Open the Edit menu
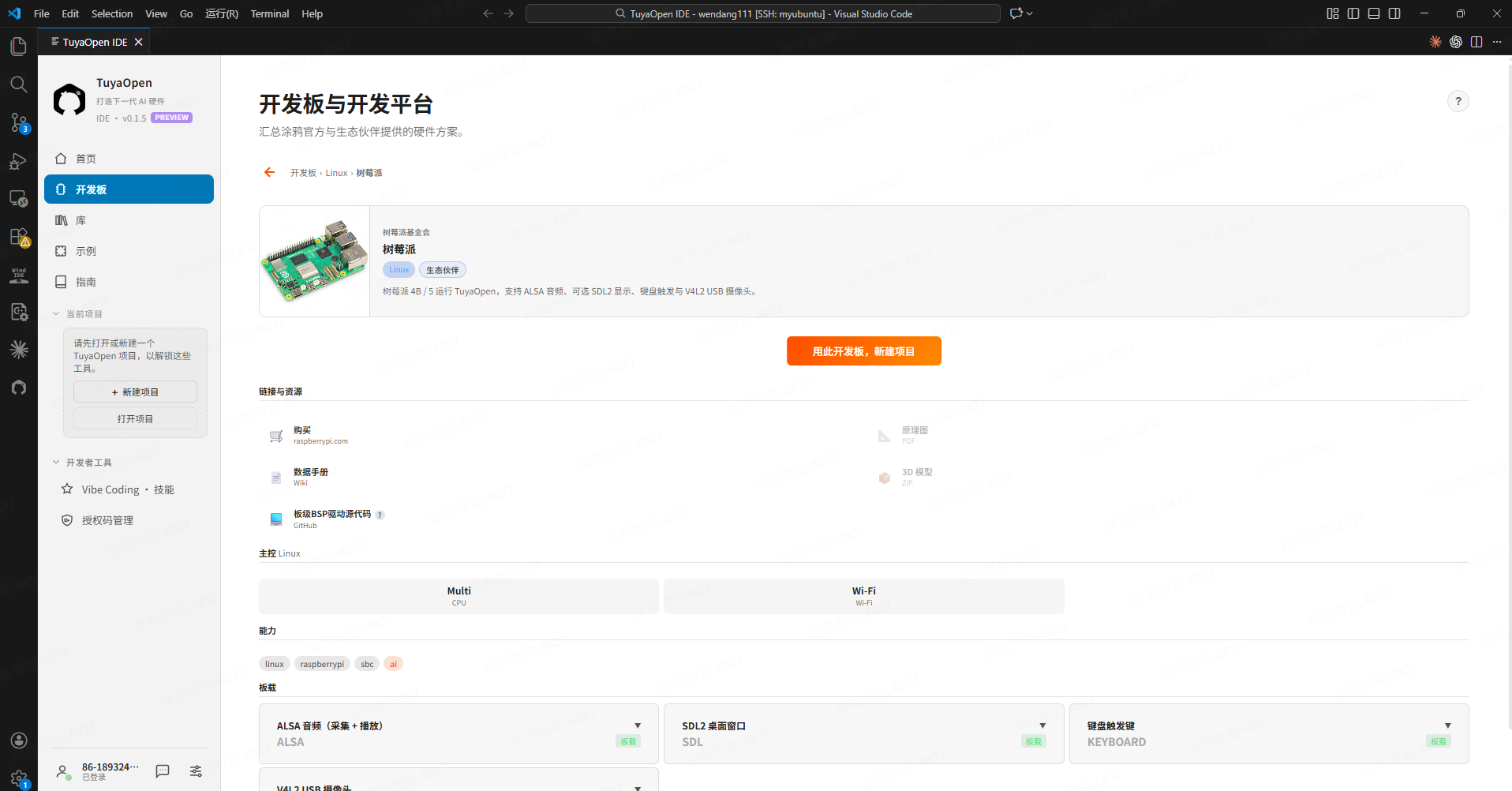 coord(70,13)
